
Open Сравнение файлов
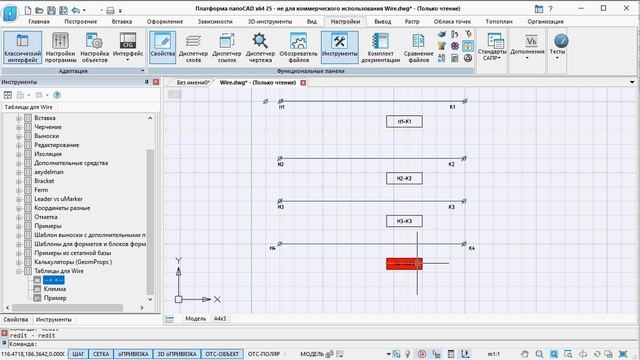(x=418, y=47)
